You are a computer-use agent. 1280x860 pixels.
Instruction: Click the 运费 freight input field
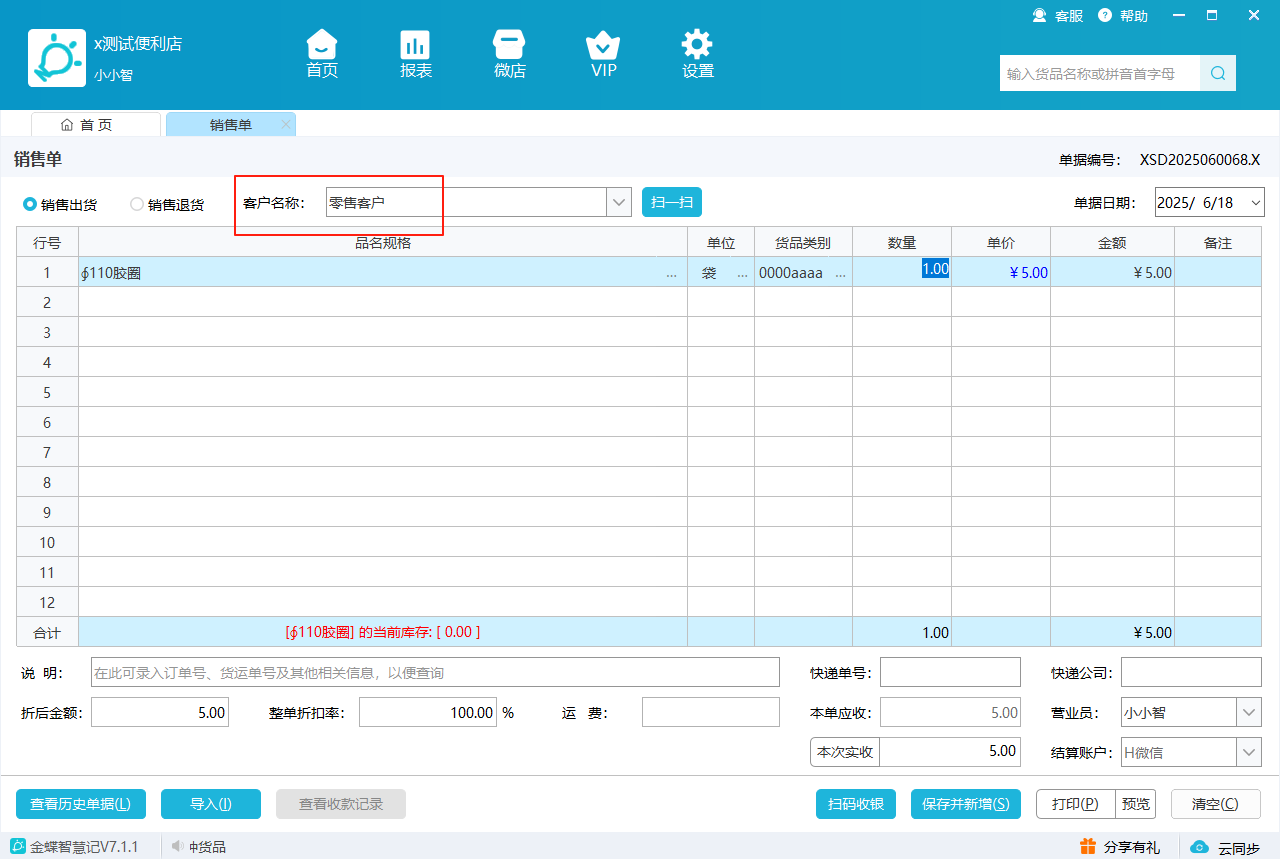point(710,713)
